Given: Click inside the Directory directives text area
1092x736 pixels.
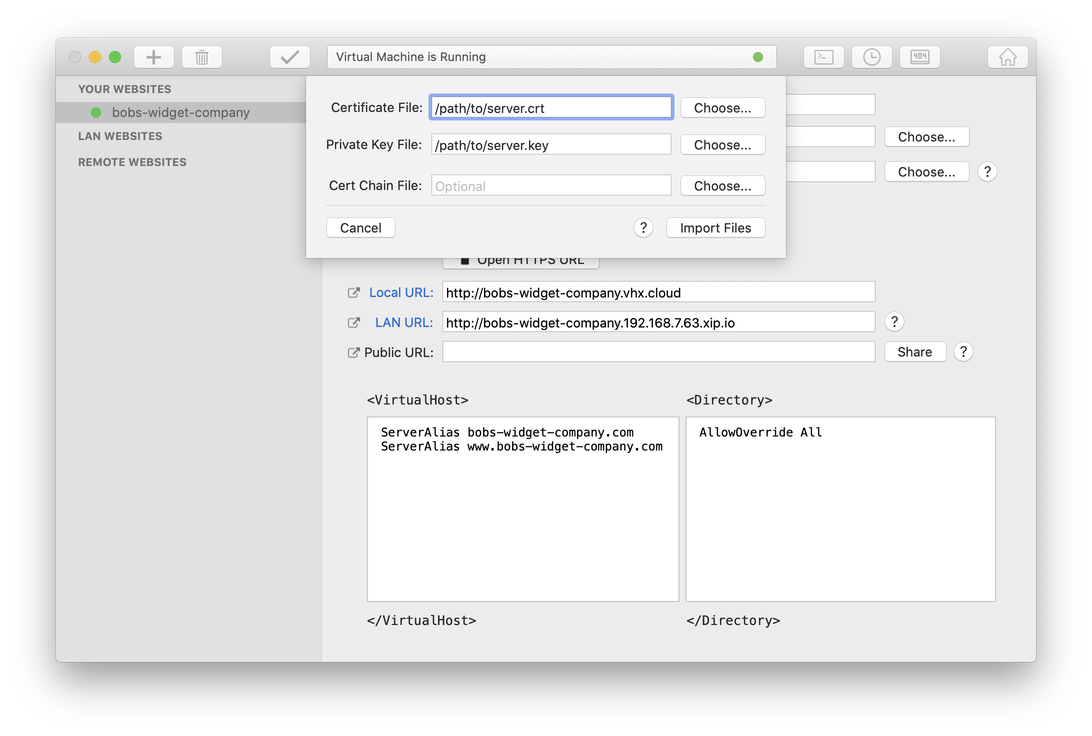Looking at the screenshot, I should (841, 509).
